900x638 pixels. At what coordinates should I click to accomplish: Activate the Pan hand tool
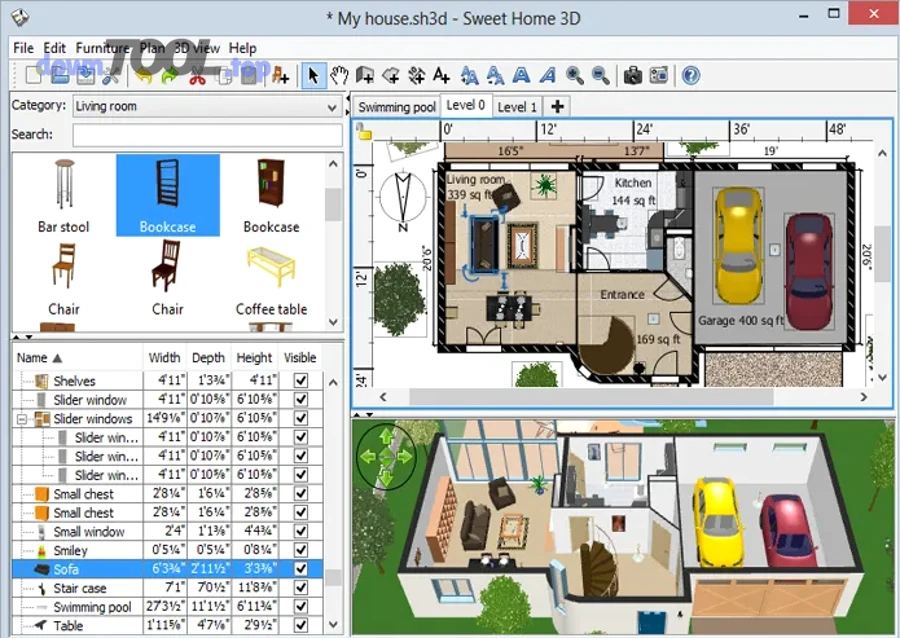[340, 75]
